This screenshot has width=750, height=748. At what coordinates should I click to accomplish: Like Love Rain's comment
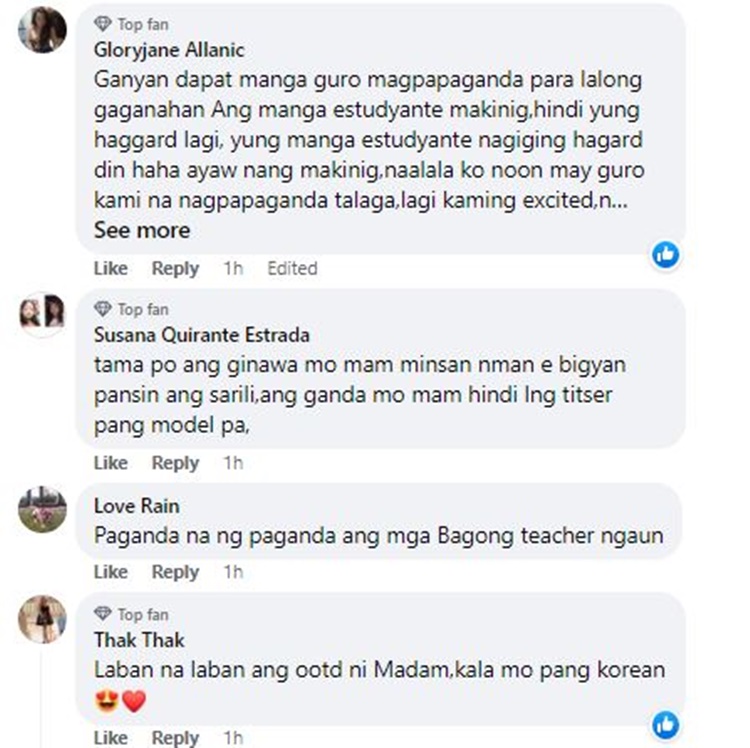[x=110, y=572]
